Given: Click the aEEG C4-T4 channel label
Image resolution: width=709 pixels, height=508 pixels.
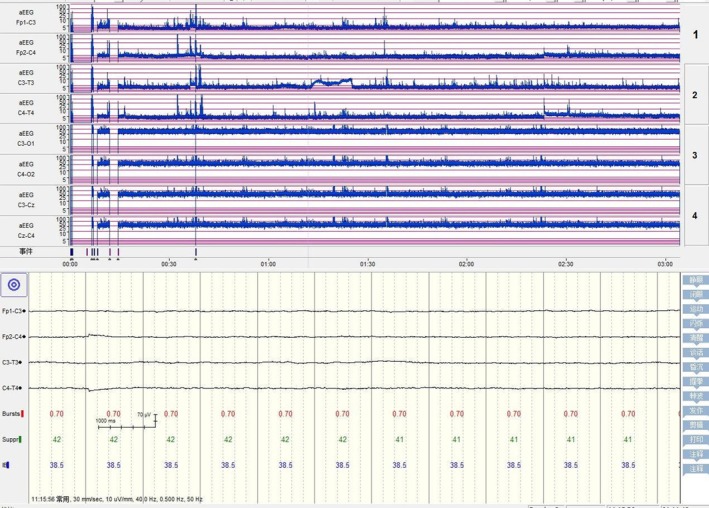Looking at the screenshot, I should pos(26,108).
